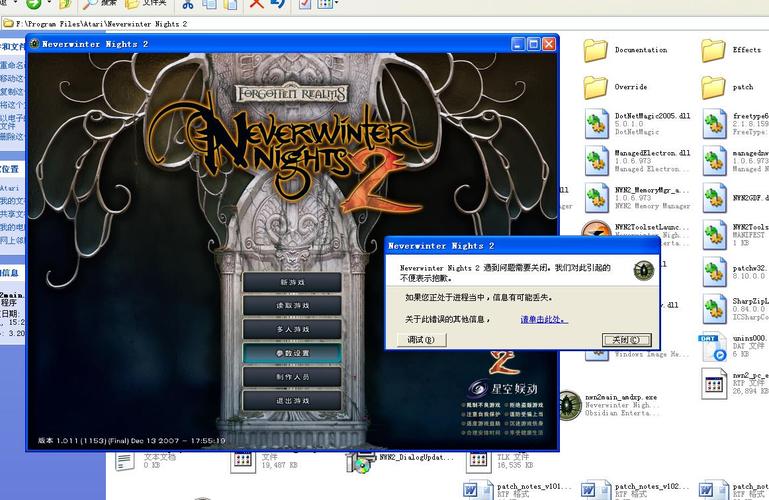This screenshot has width=769, height=500.
Task: Start a new game with 新游戏
Action: coord(292,282)
